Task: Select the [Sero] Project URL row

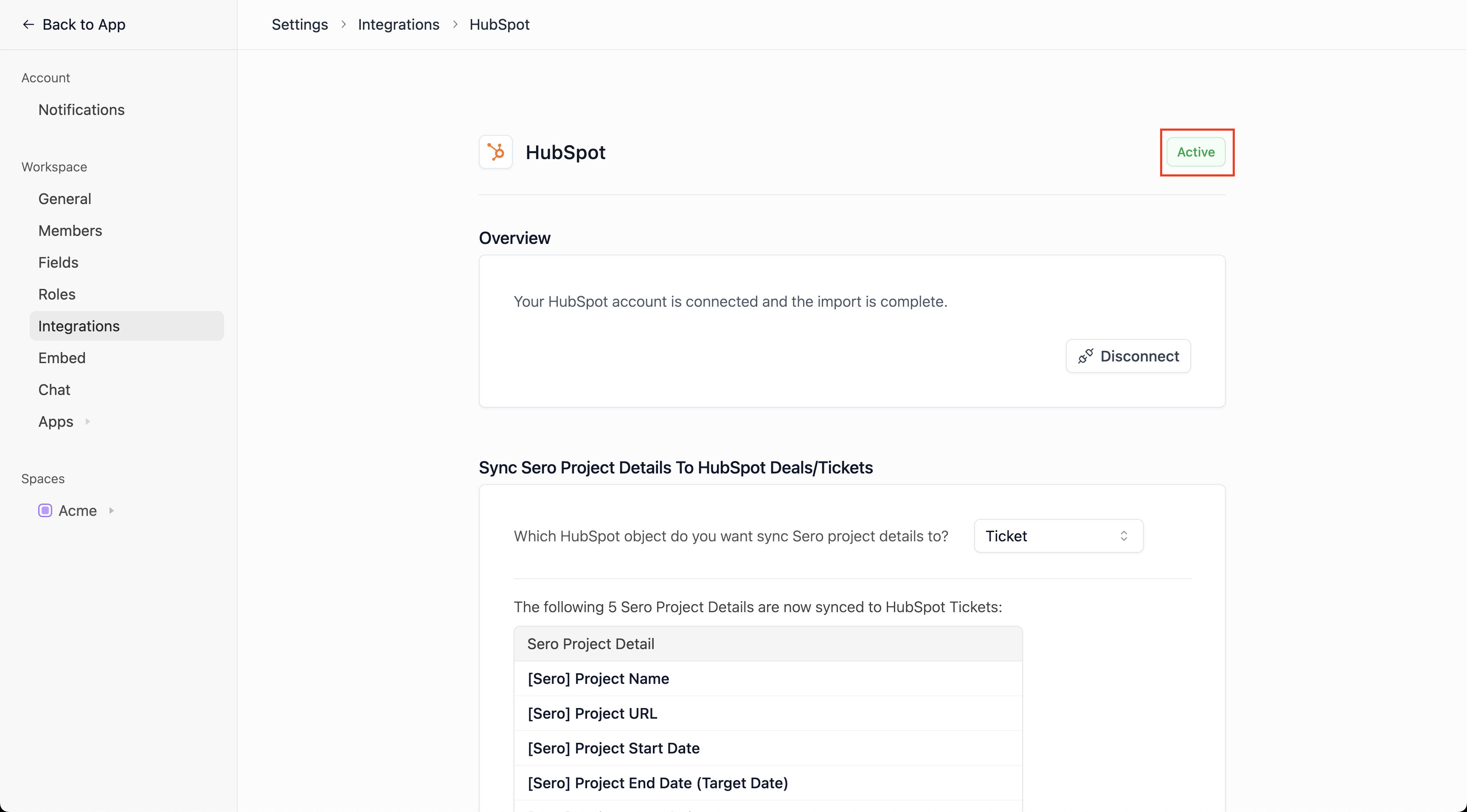Action: (x=592, y=714)
